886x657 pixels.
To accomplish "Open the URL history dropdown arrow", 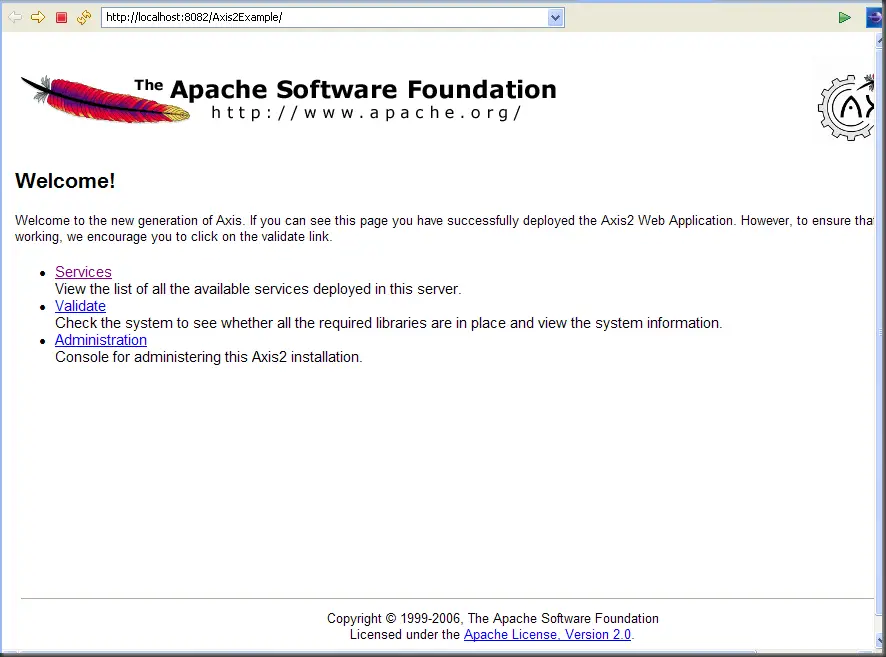I will tap(555, 18).
